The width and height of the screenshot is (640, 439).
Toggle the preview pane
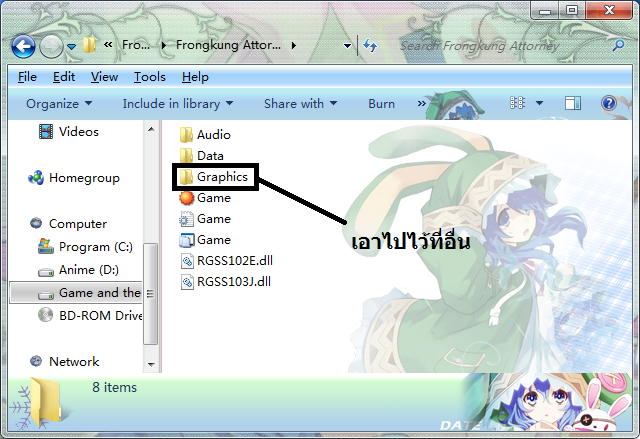click(573, 103)
